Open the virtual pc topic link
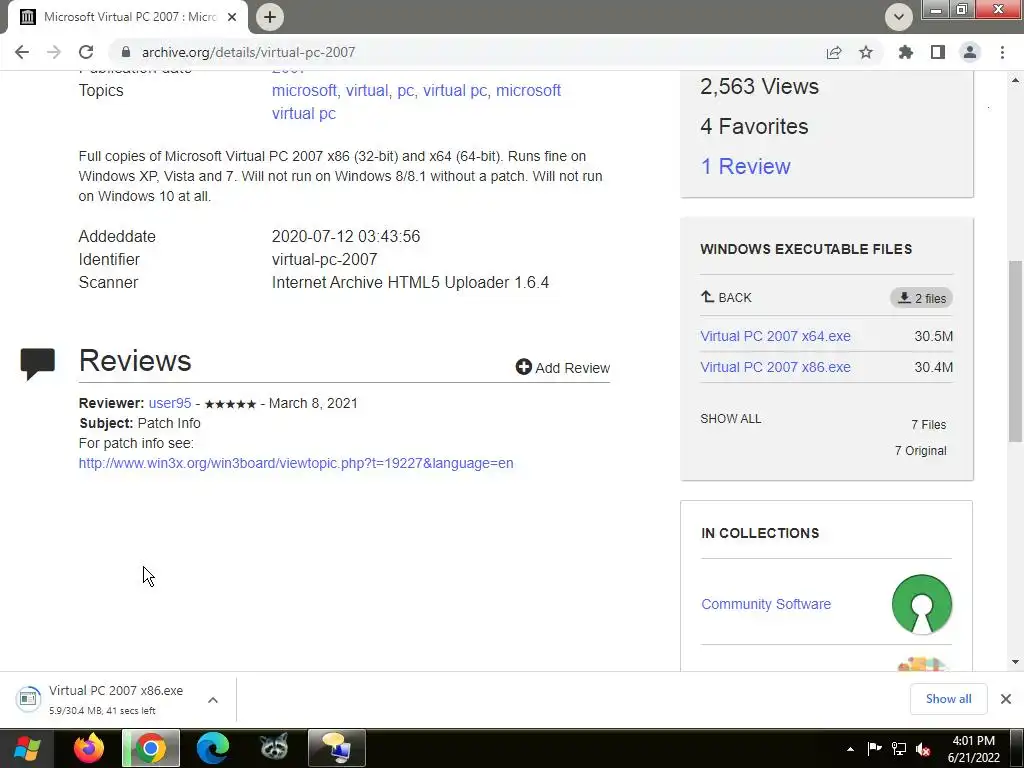The width and height of the screenshot is (1024, 768). (x=455, y=90)
